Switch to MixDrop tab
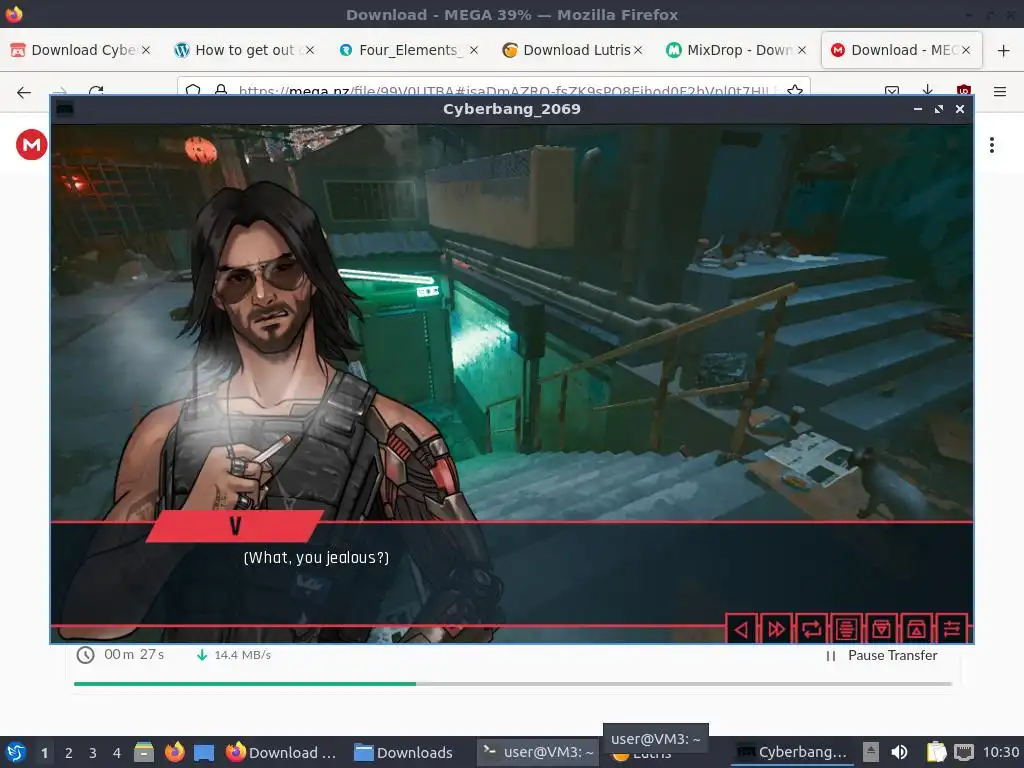The width and height of the screenshot is (1024, 768). (735, 50)
